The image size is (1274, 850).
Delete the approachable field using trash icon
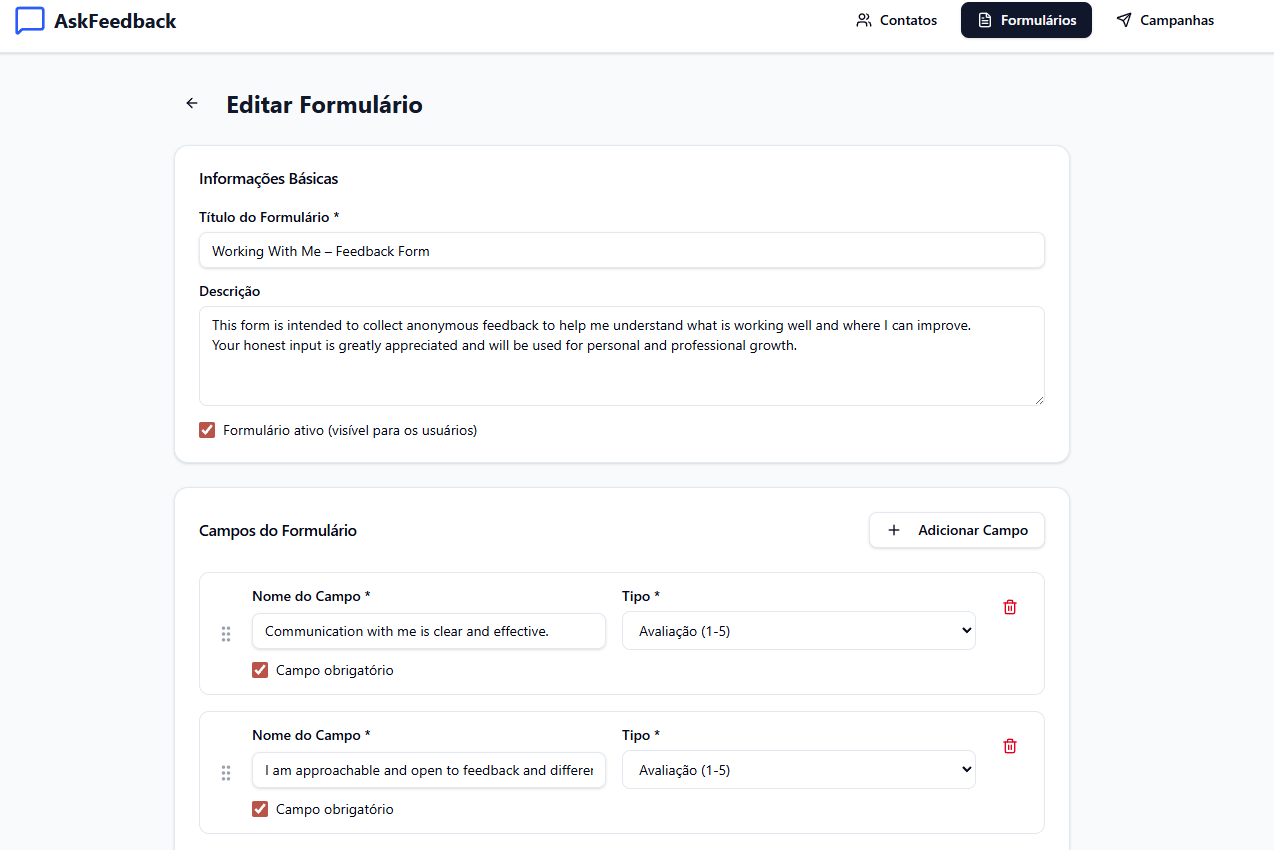click(1010, 746)
